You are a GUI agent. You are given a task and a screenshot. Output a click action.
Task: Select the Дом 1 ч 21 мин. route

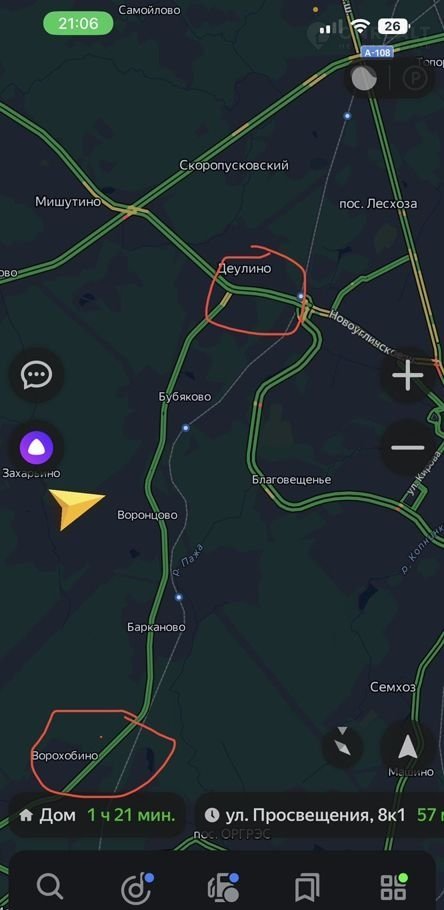(97, 815)
